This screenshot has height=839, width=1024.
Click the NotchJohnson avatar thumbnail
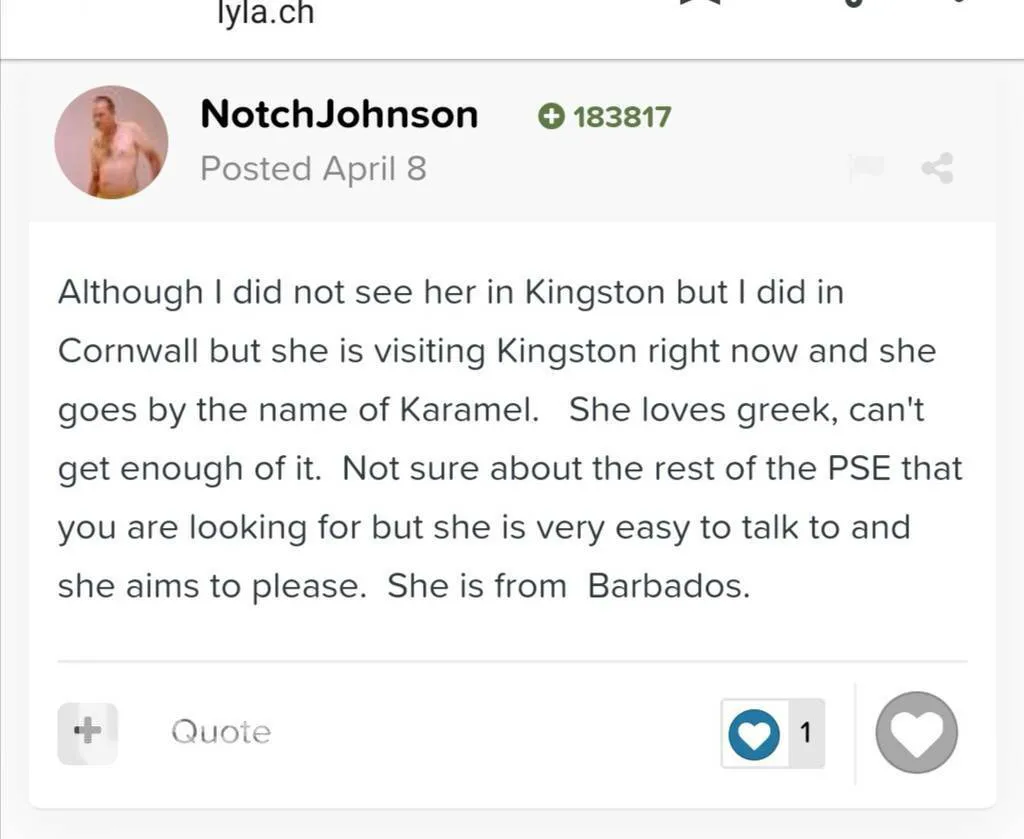pos(111,142)
